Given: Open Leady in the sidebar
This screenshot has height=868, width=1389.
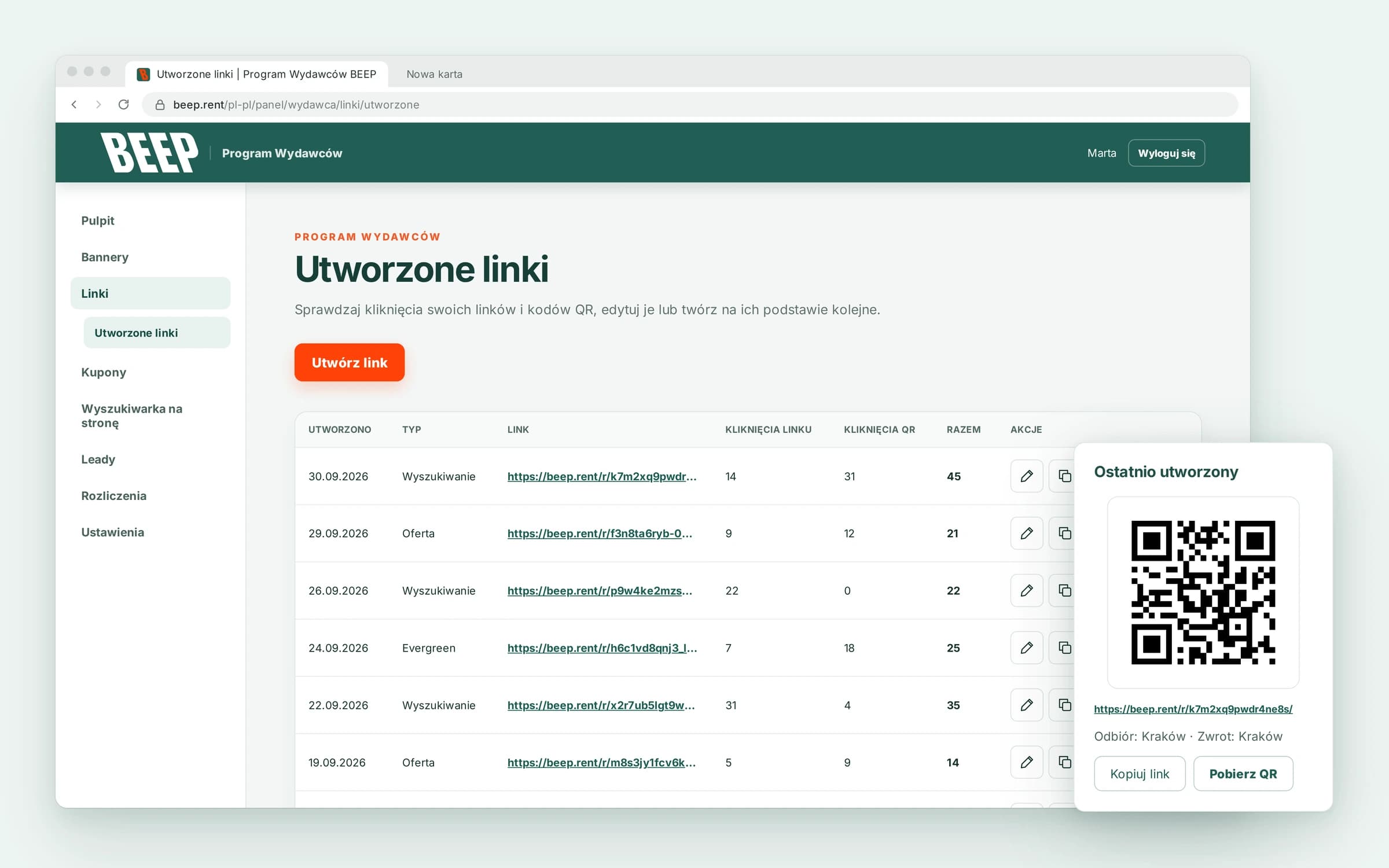Looking at the screenshot, I should [150, 459].
